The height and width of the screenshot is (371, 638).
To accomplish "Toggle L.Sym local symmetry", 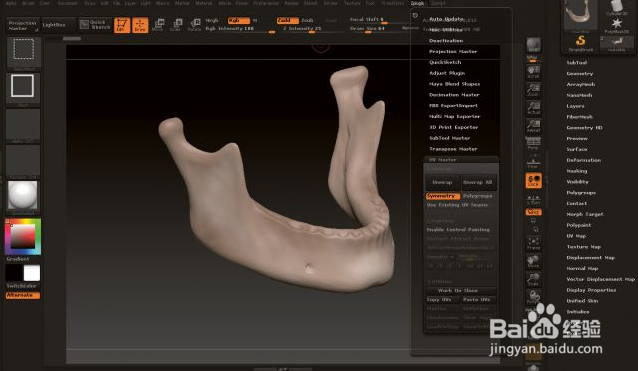I will coord(533,199).
